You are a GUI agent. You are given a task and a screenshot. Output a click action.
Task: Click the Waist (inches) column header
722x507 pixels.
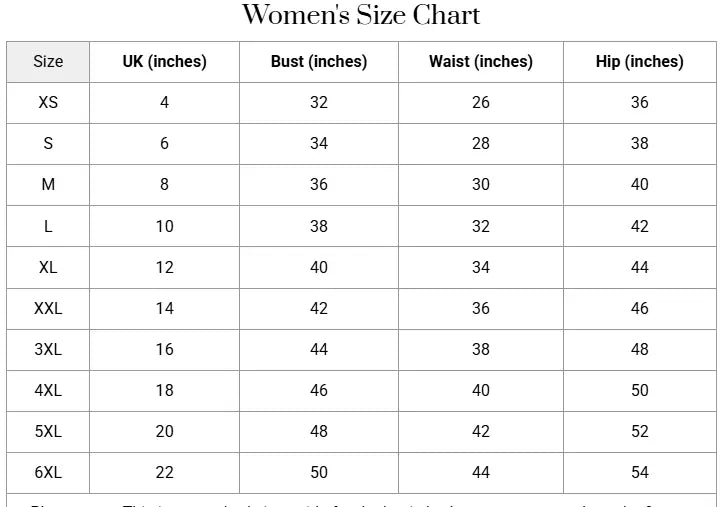[481, 62]
